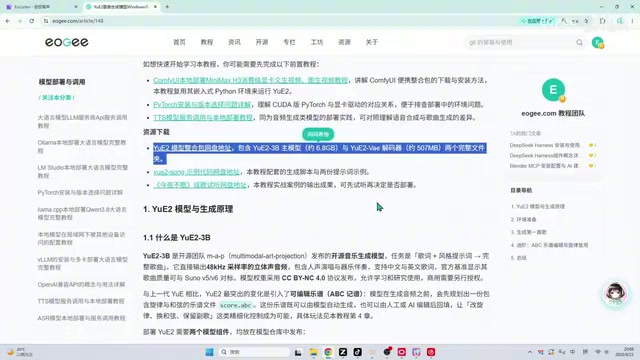The width and height of the screenshot is (640, 360).
Task: Open Task View in the taskbar
Action: pos(298,352)
